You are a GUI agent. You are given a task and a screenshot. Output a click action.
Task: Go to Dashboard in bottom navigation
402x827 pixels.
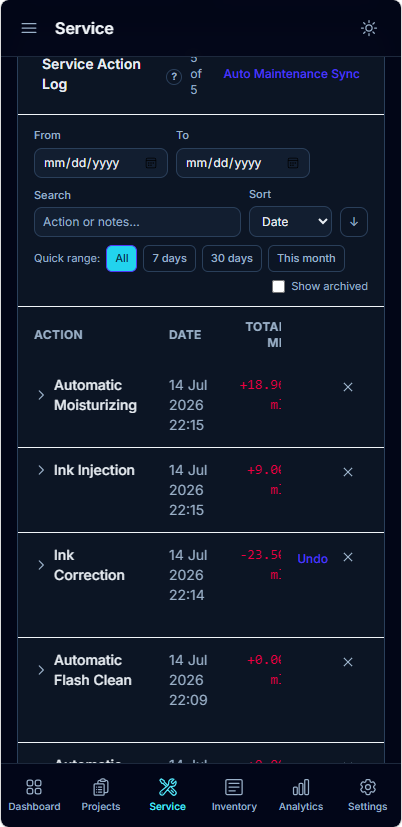(x=34, y=795)
